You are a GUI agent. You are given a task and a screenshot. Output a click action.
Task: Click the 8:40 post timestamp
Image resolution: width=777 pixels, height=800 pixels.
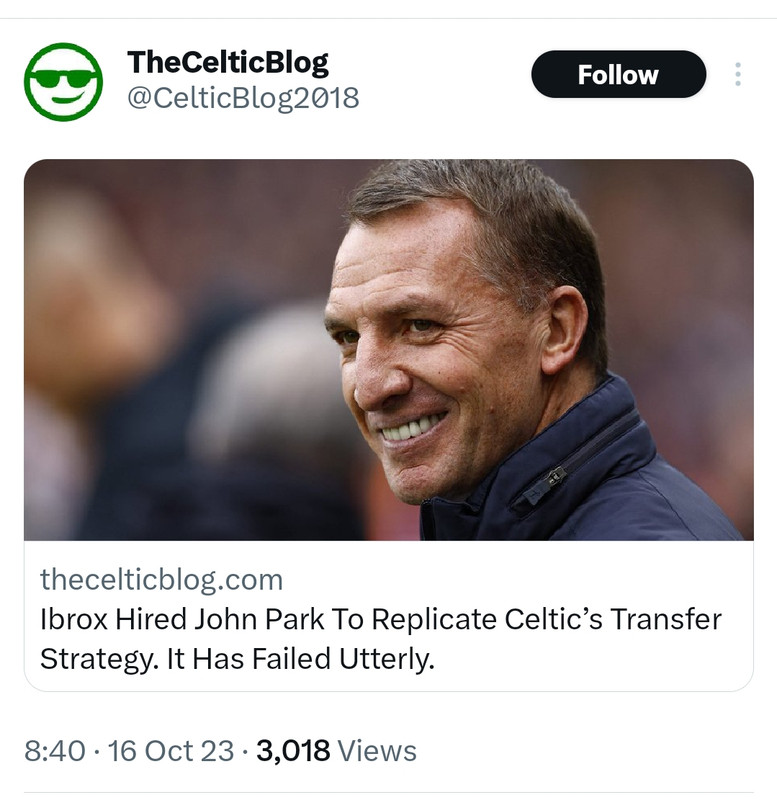[53, 751]
